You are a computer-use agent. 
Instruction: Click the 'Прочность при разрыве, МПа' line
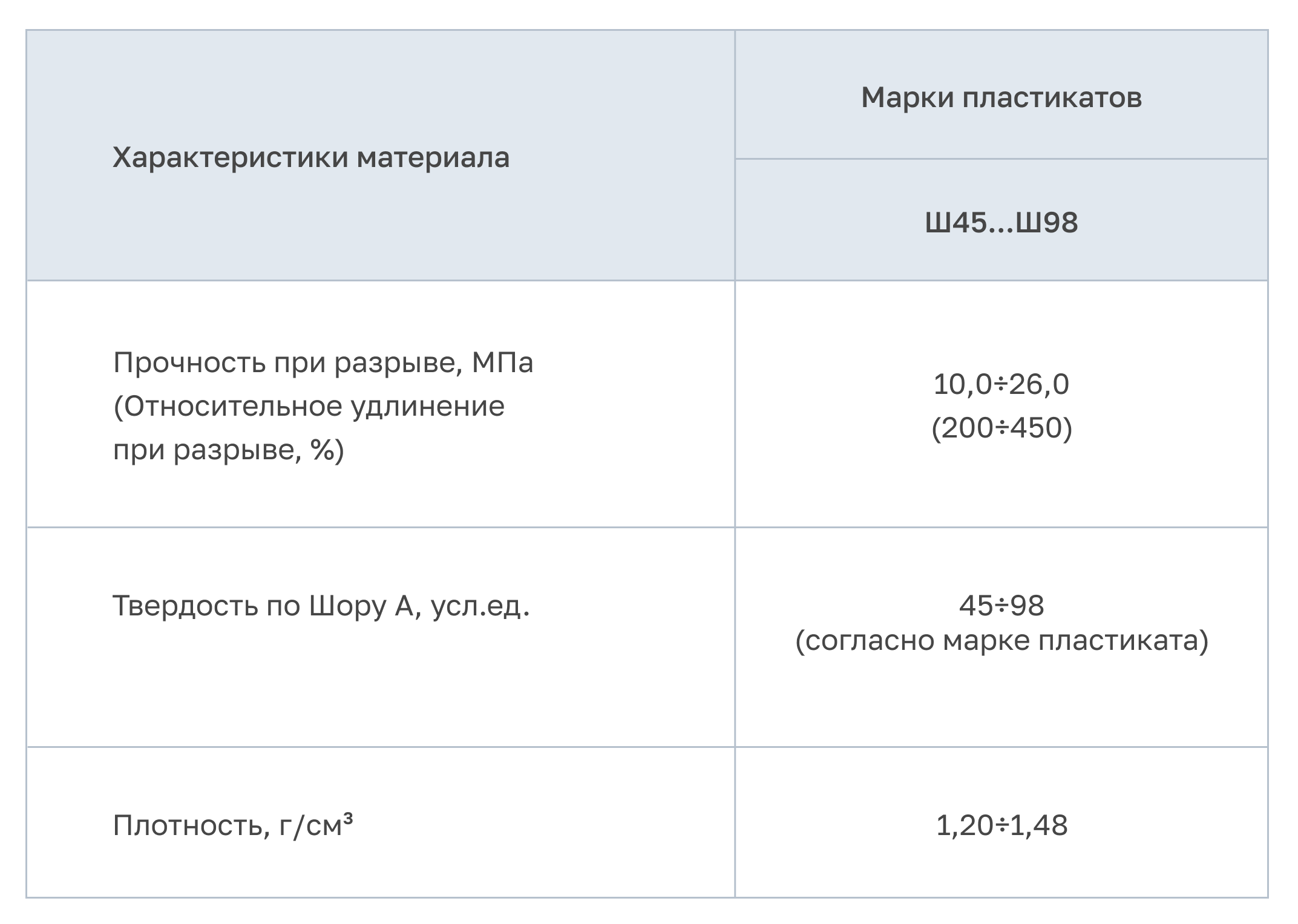(x=323, y=362)
